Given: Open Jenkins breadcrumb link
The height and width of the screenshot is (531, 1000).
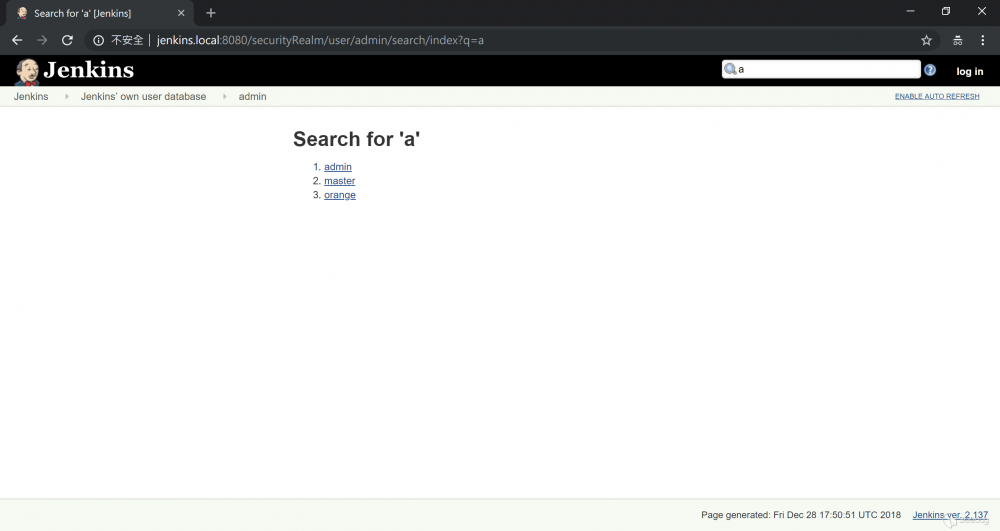Looking at the screenshot, I should pyautogui.click(x=31, y=96).
